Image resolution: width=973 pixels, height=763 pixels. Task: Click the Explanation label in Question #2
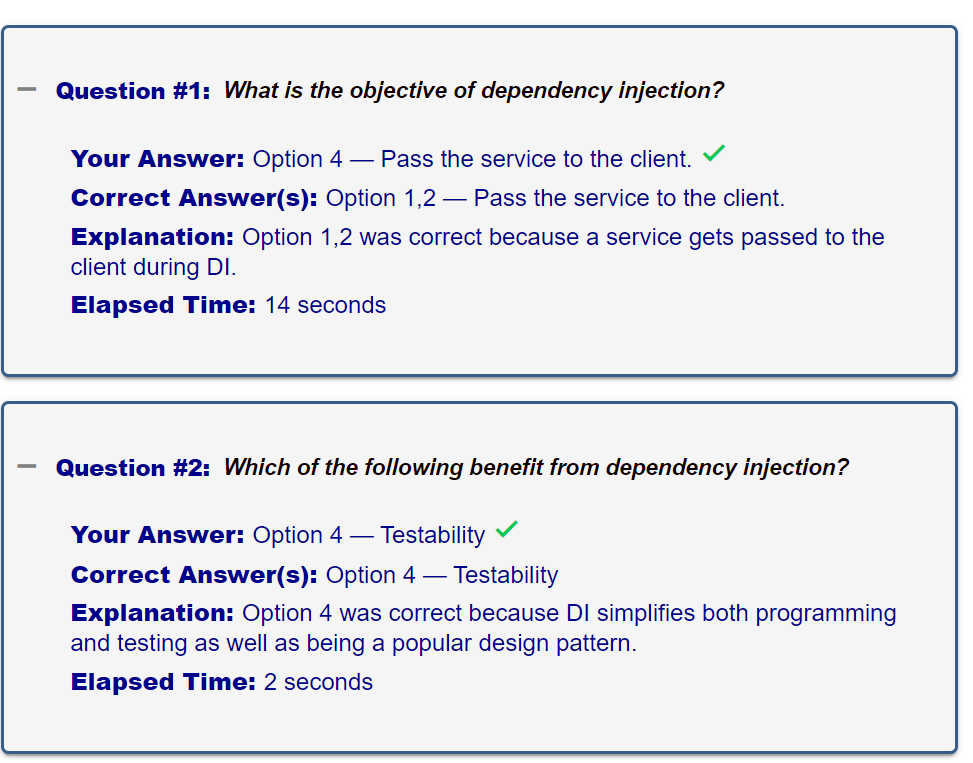tap(152, 613)
